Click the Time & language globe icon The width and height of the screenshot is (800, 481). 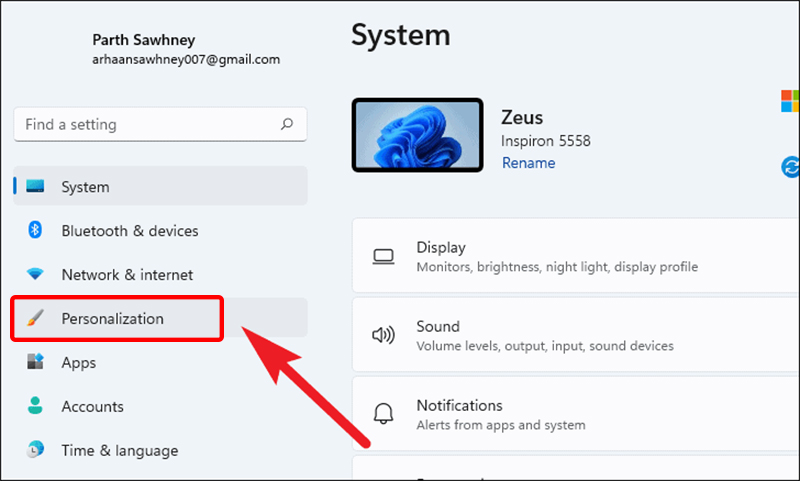(x=35, y=449)
